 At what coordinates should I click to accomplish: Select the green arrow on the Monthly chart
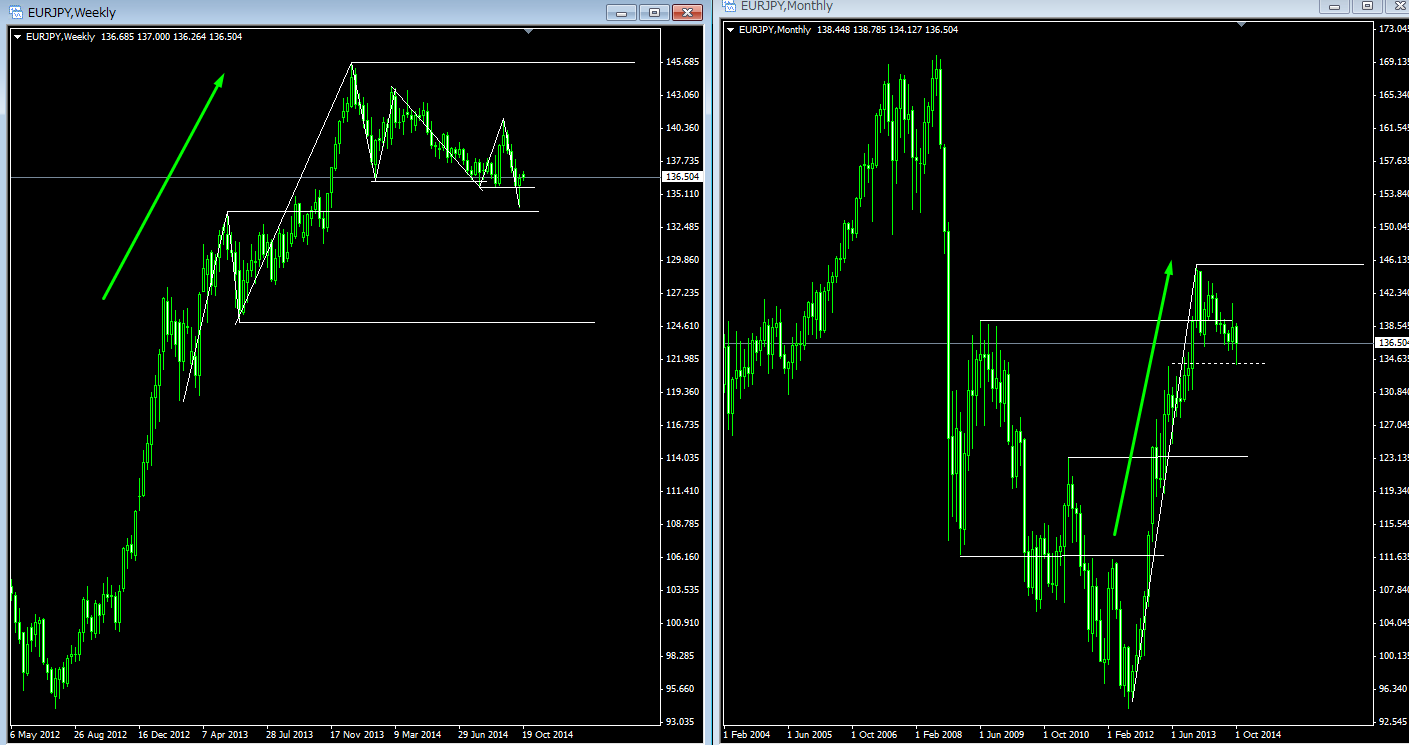pyautogui.click(x=1141, y=398)
